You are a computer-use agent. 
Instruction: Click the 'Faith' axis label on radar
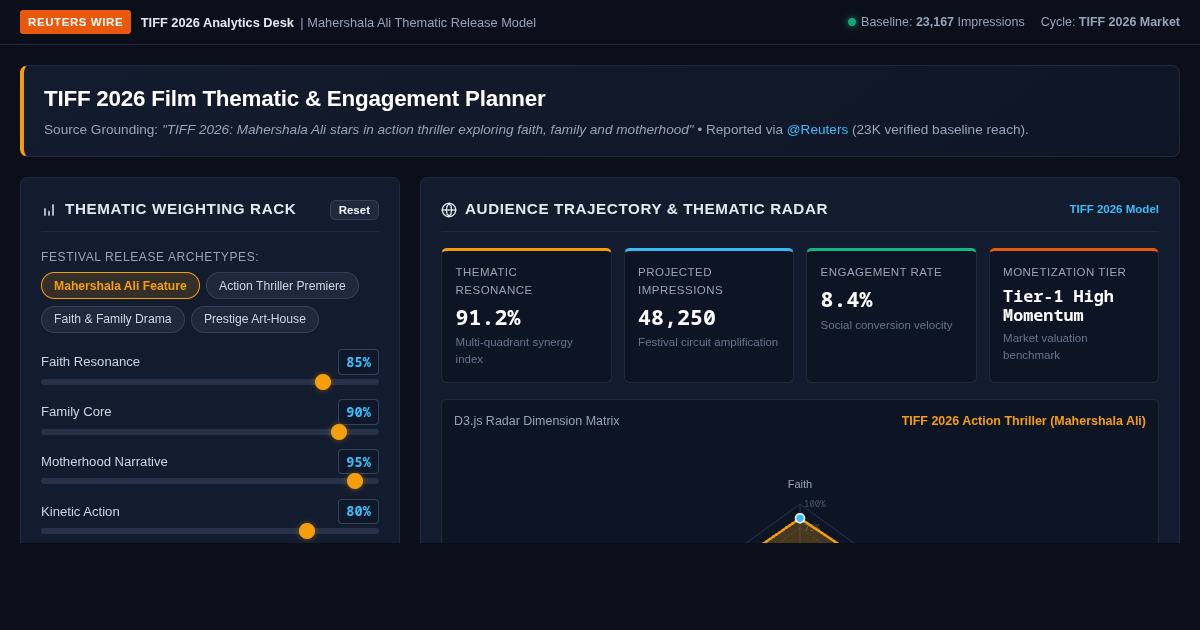click(x=800, y=484)
